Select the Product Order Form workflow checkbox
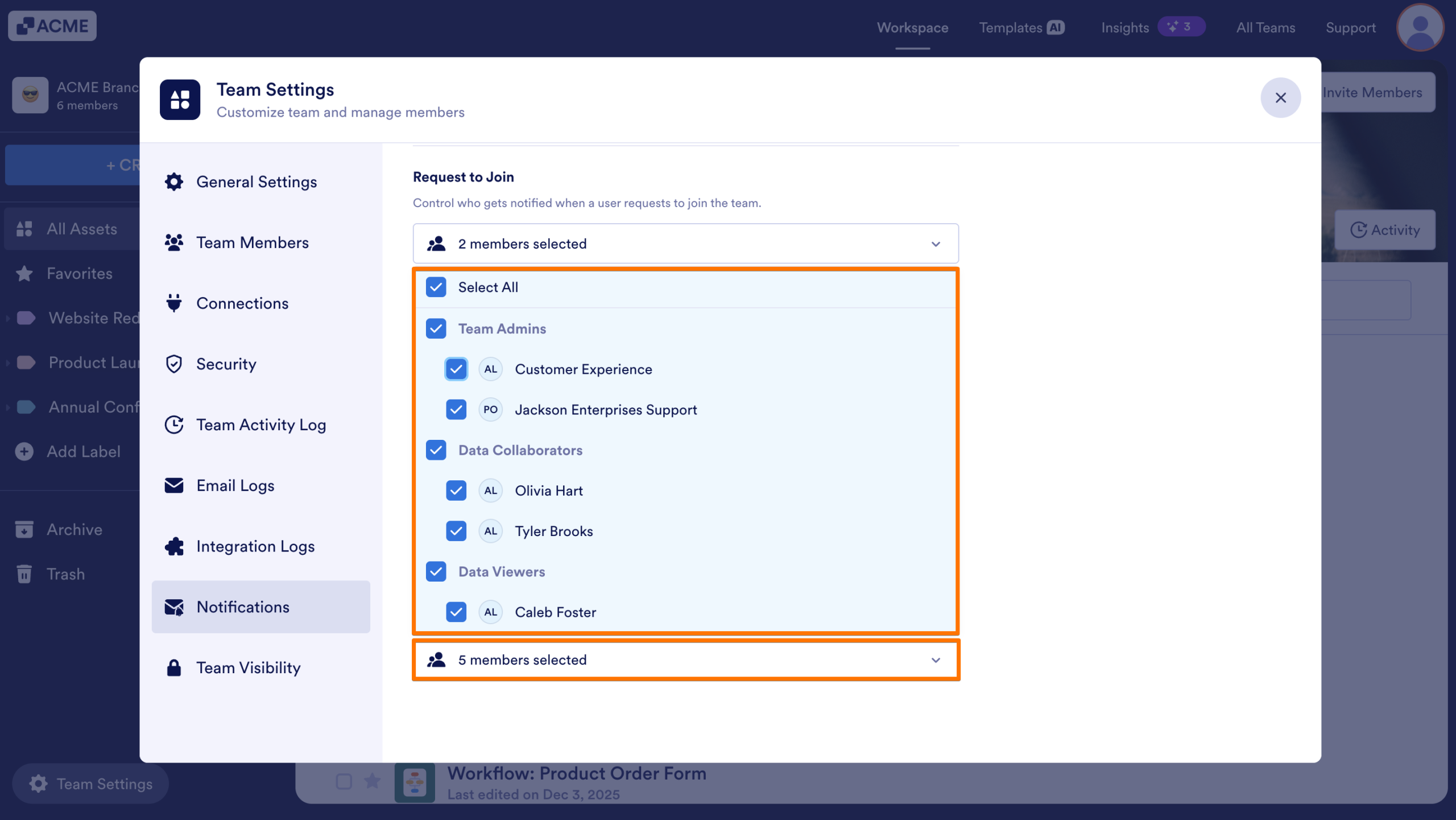 (x=344, y=781)
